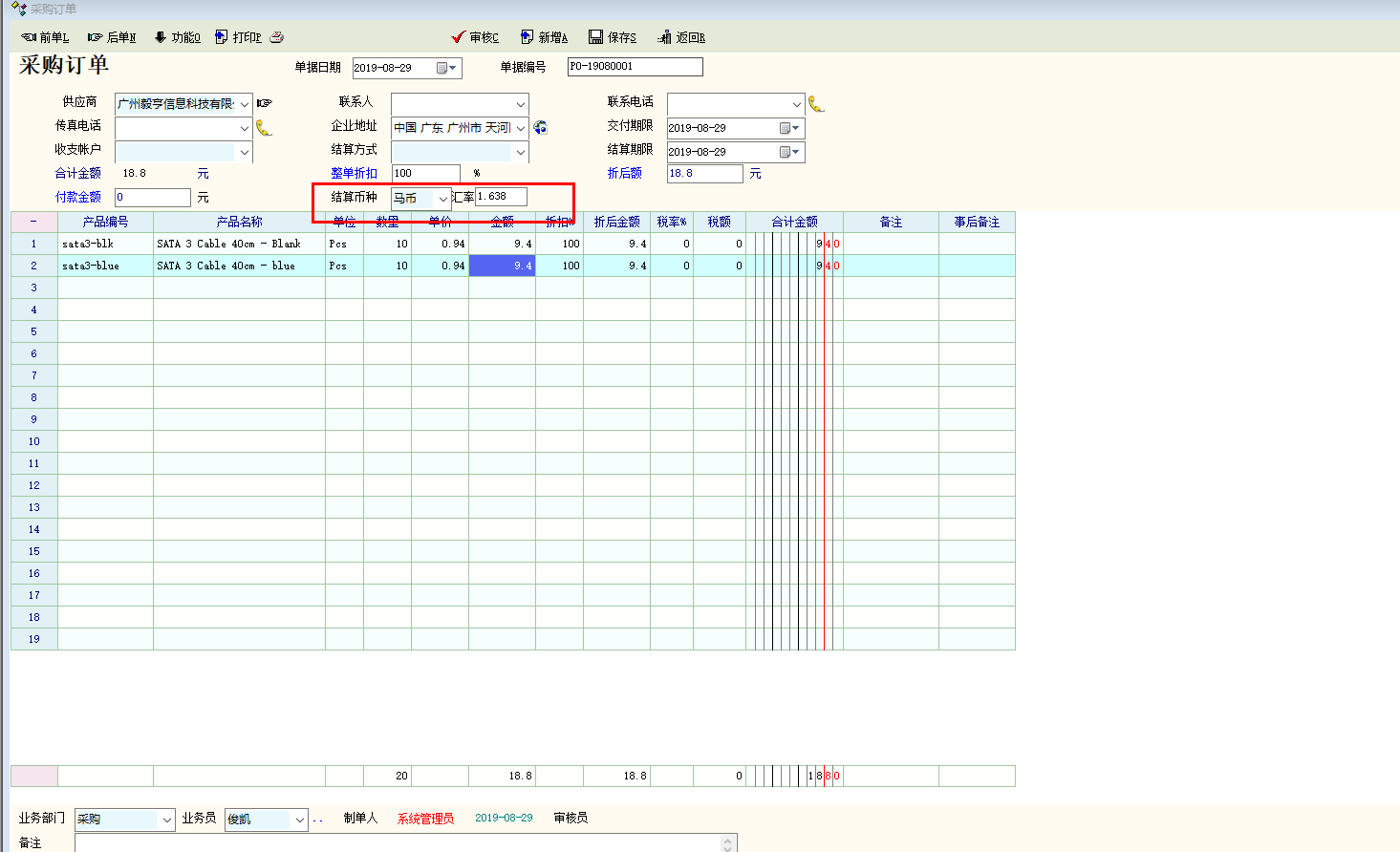Click the minus button in grid header corner
The image size is (1400, 852).
33,222
